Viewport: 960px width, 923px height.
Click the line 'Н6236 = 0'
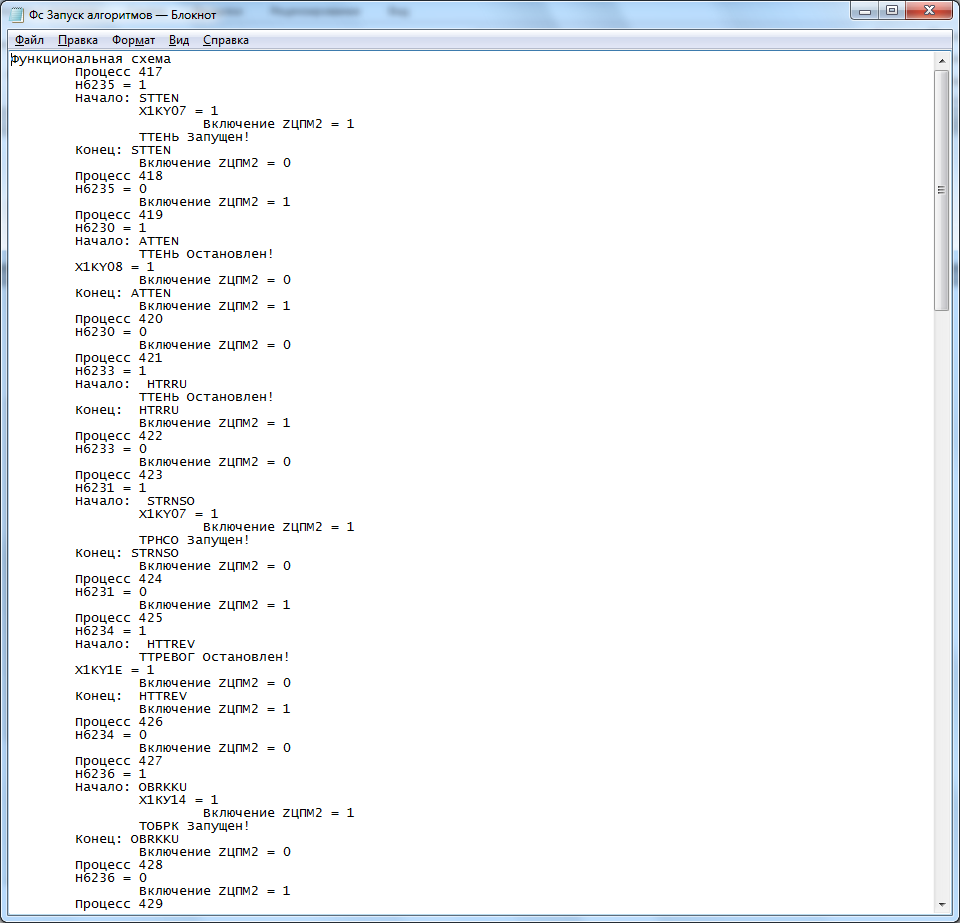coord(111,878)
